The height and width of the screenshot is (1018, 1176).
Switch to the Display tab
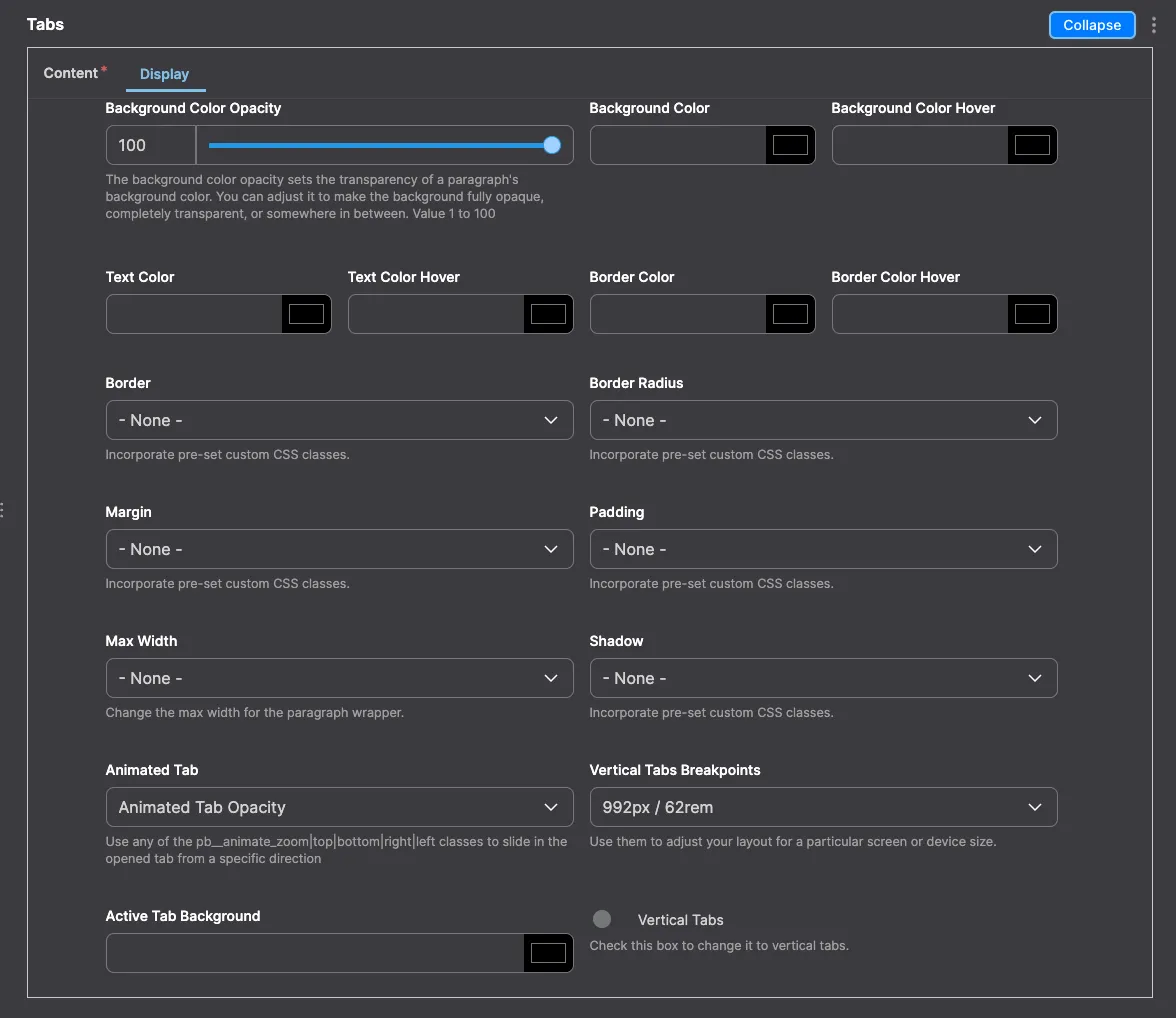click(x=164, y=74)
